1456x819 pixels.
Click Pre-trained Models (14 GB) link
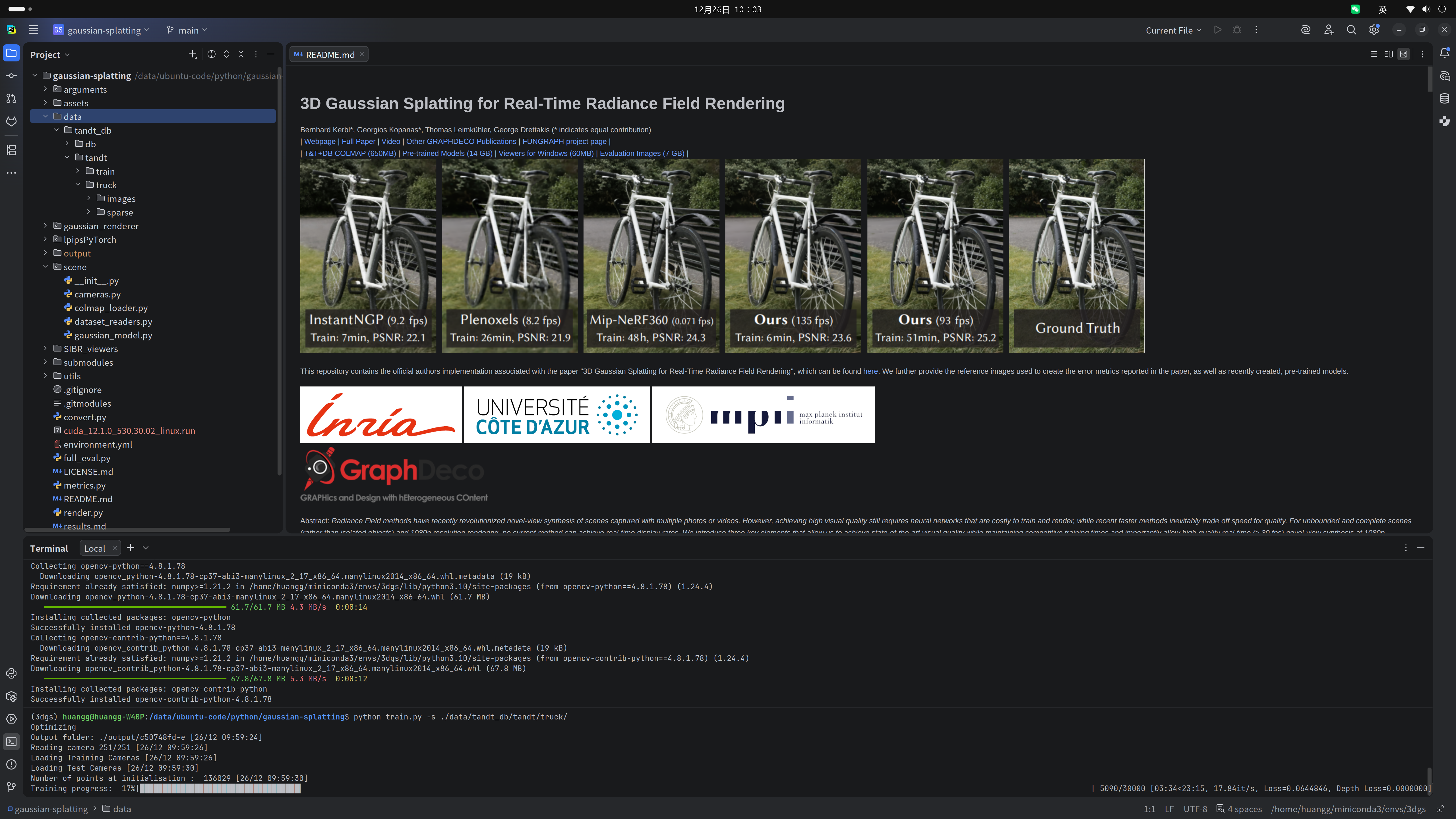click(x=447, y=153)
